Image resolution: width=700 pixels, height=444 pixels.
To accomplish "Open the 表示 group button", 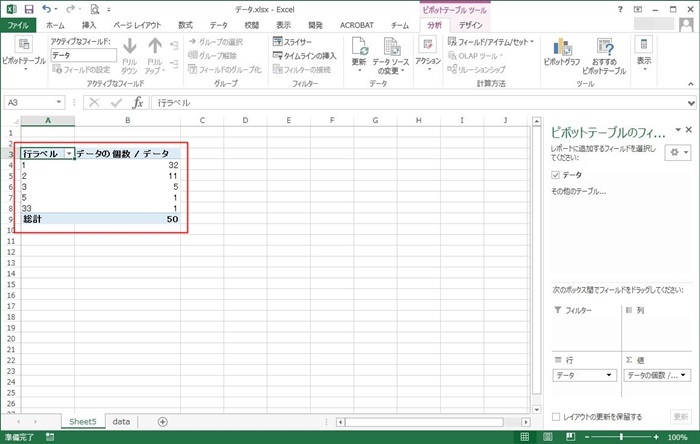I will 644,54.
